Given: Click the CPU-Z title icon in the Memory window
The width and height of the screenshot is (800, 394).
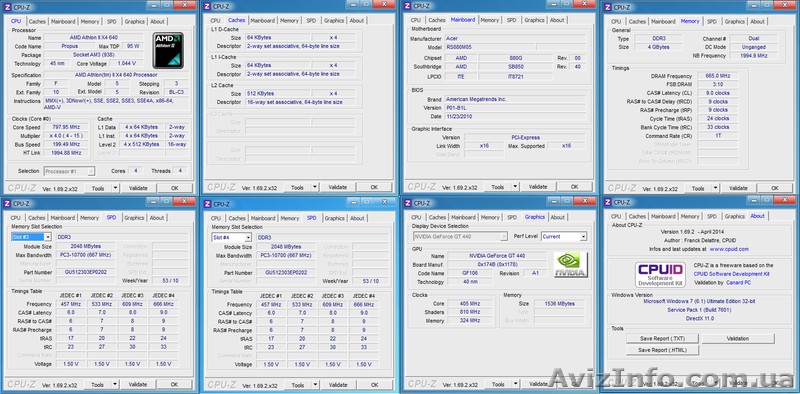Looking at the screenshot, I should (608, 7).
